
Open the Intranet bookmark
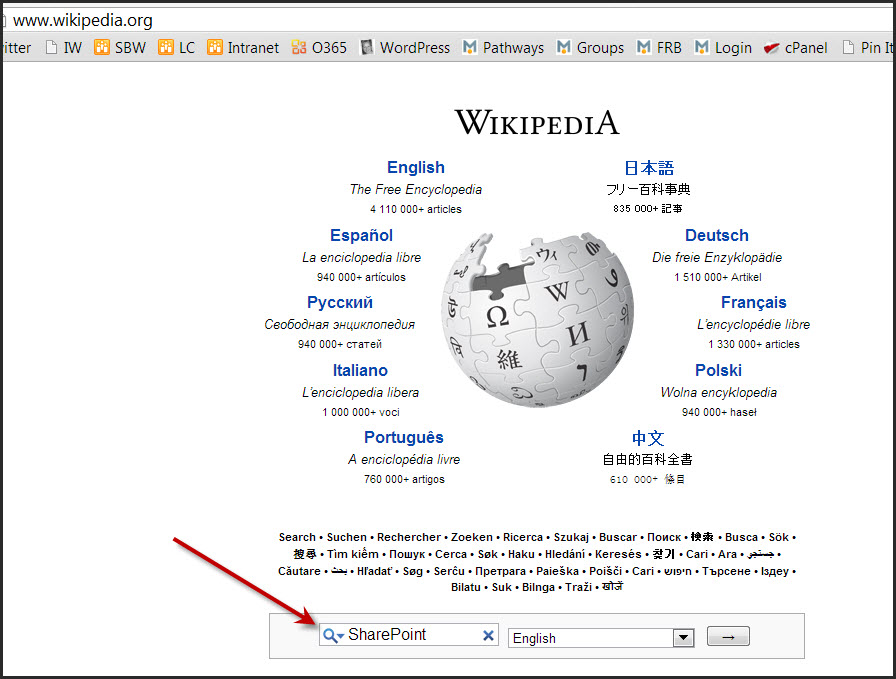[243, 47]
